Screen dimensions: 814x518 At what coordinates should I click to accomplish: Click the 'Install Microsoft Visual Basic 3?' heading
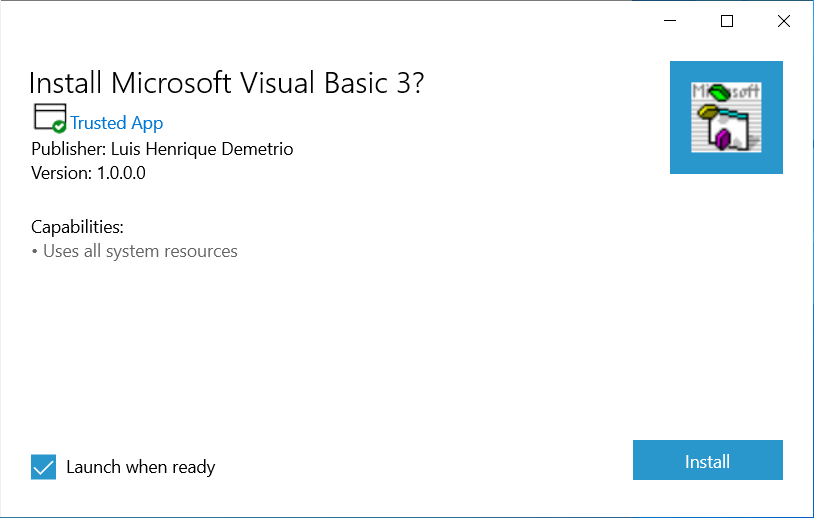(x=227, y=83)
